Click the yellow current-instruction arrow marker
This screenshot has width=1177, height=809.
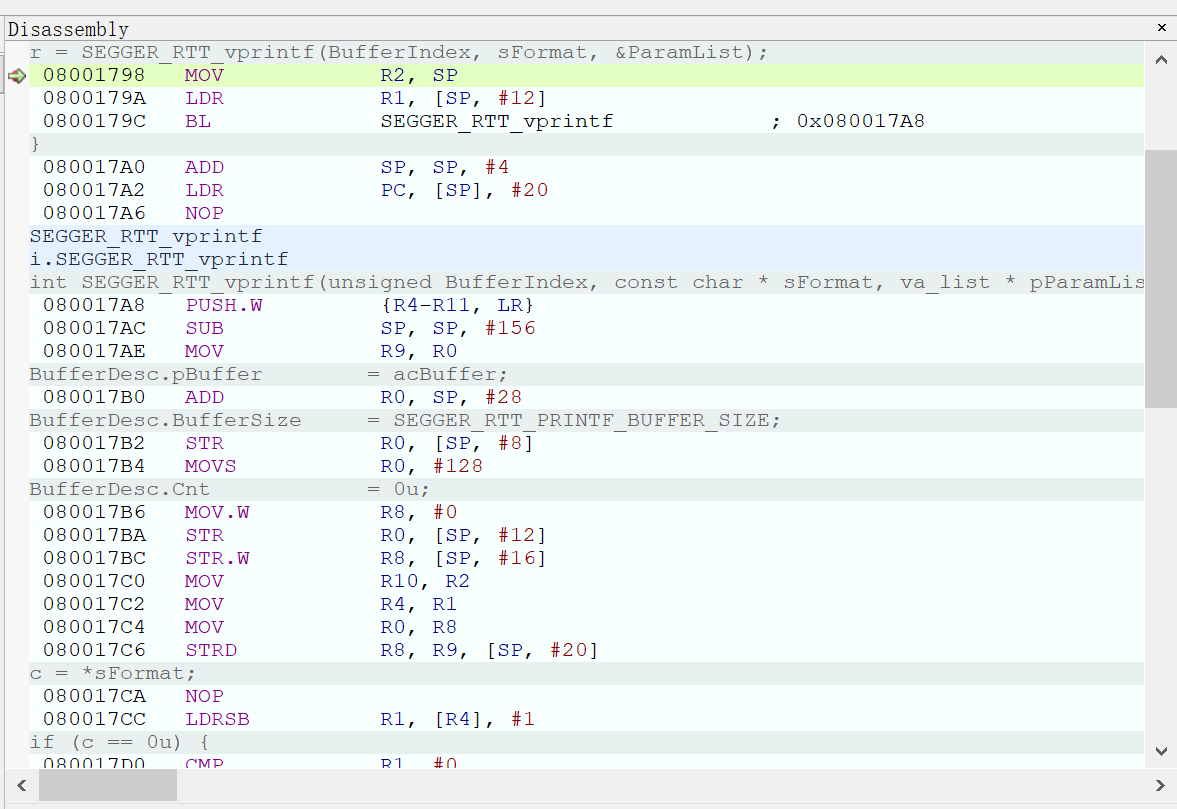point(16,76)
